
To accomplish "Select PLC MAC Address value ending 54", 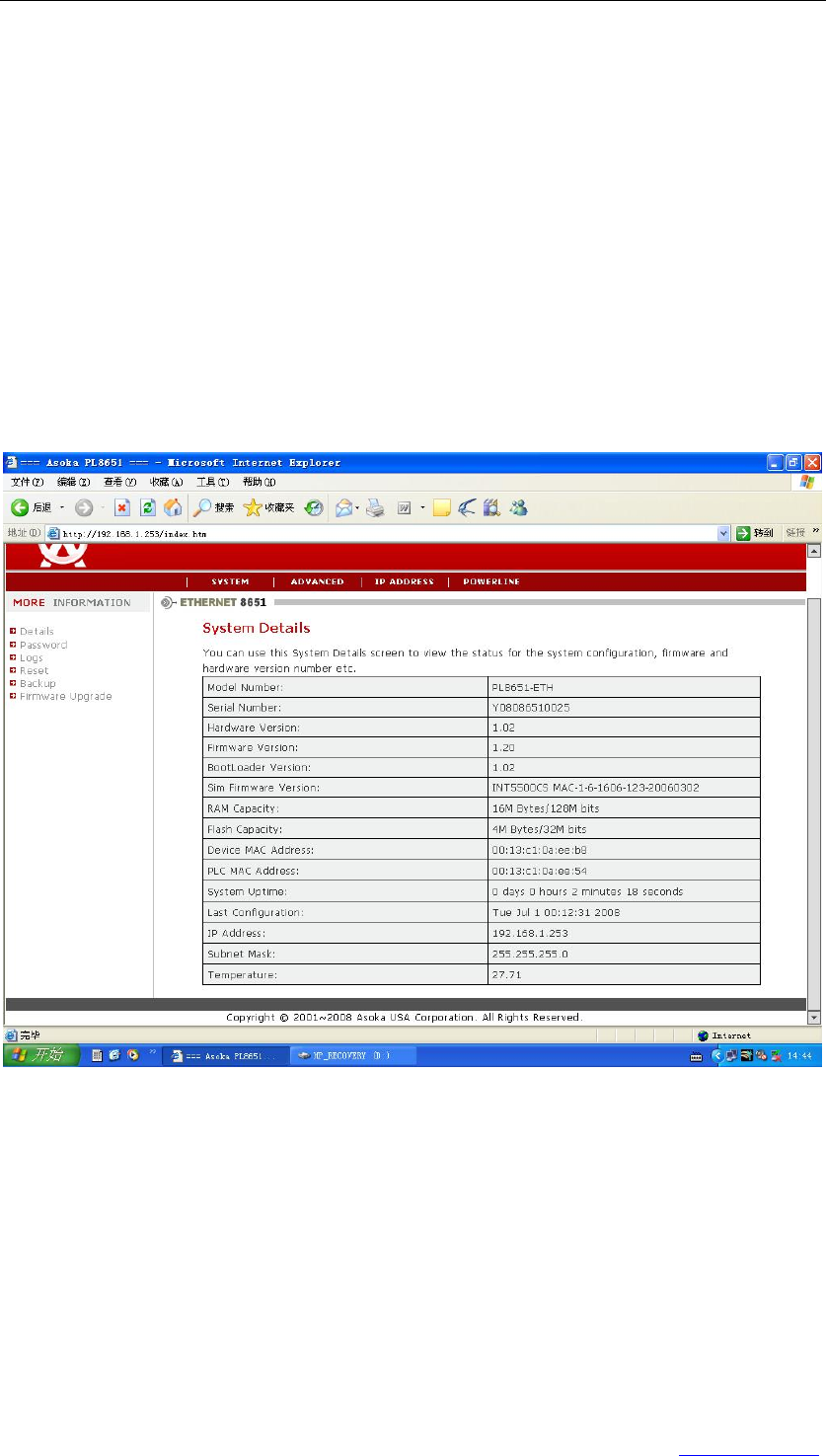I will (540, 871).
